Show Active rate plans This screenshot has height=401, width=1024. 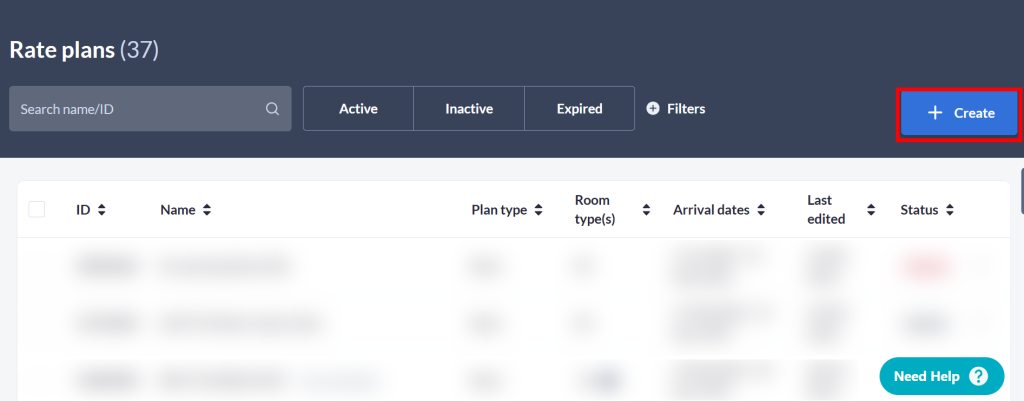coord(359,108)
